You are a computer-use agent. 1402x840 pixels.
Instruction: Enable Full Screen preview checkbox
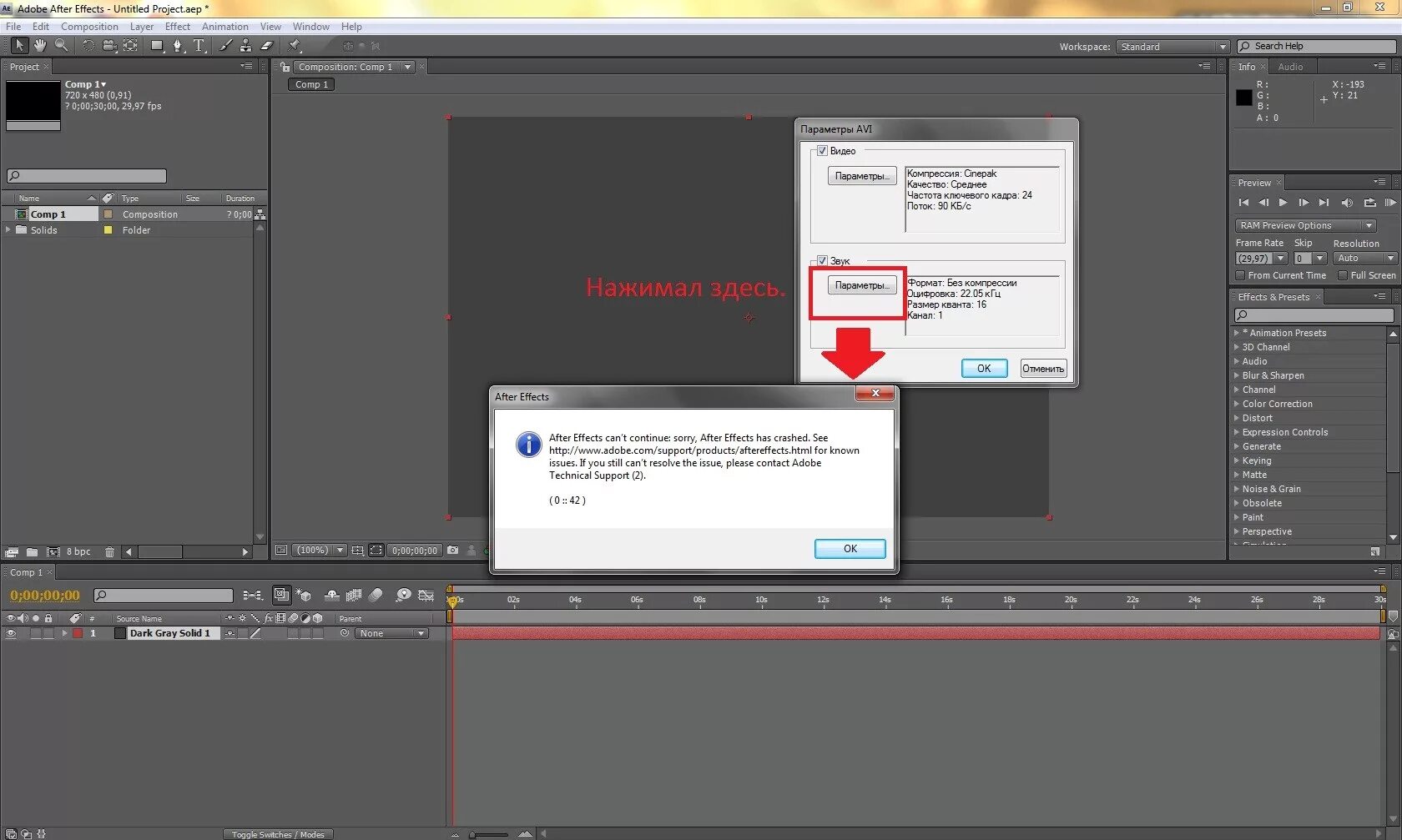(1343, 275)
